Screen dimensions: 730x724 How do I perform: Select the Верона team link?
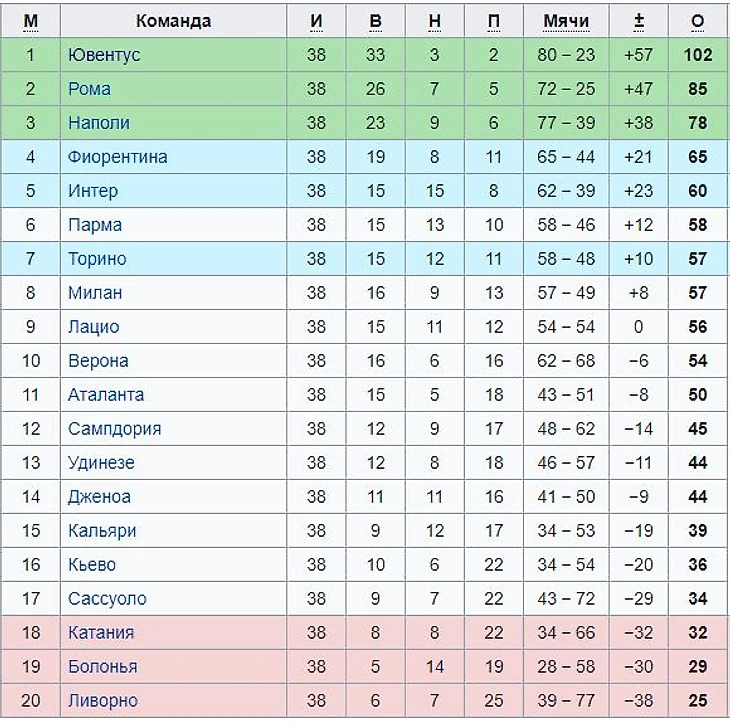[x=98, y=361]
